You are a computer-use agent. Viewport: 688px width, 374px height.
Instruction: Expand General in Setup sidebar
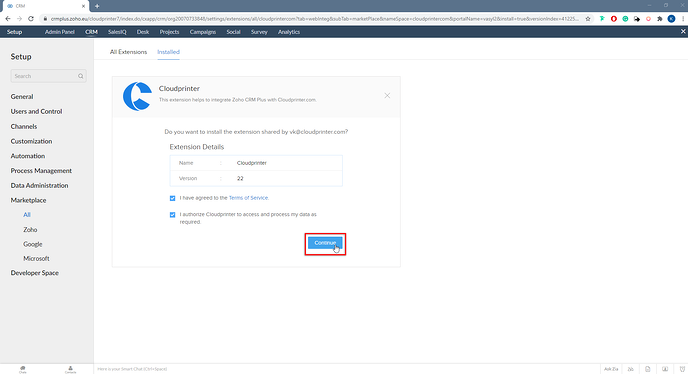(x=22, y=97)
